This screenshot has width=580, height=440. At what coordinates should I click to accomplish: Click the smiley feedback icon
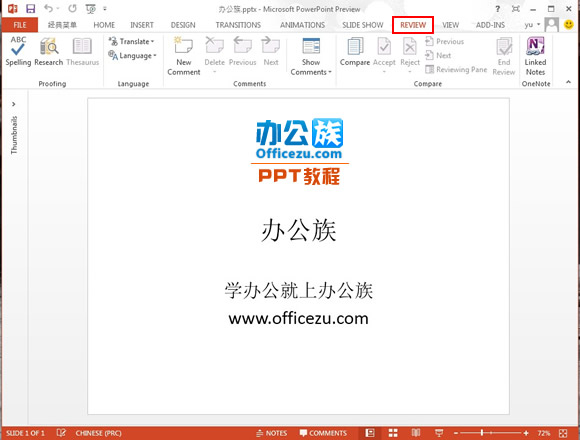(569, 25)
